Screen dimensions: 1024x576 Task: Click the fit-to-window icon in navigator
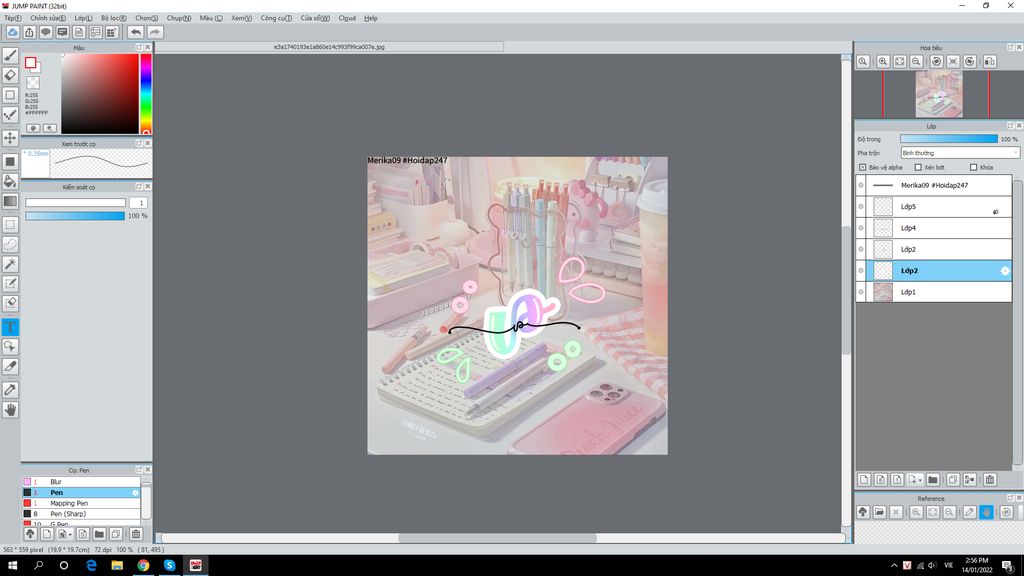point(900,61)
